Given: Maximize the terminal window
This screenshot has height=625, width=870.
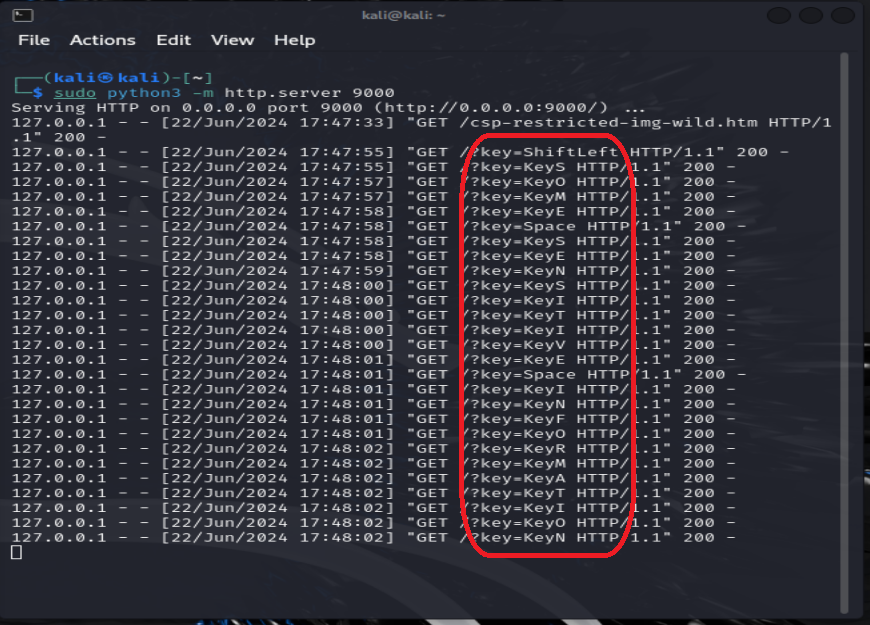Looking at the screenshot, I should [810, 15].
